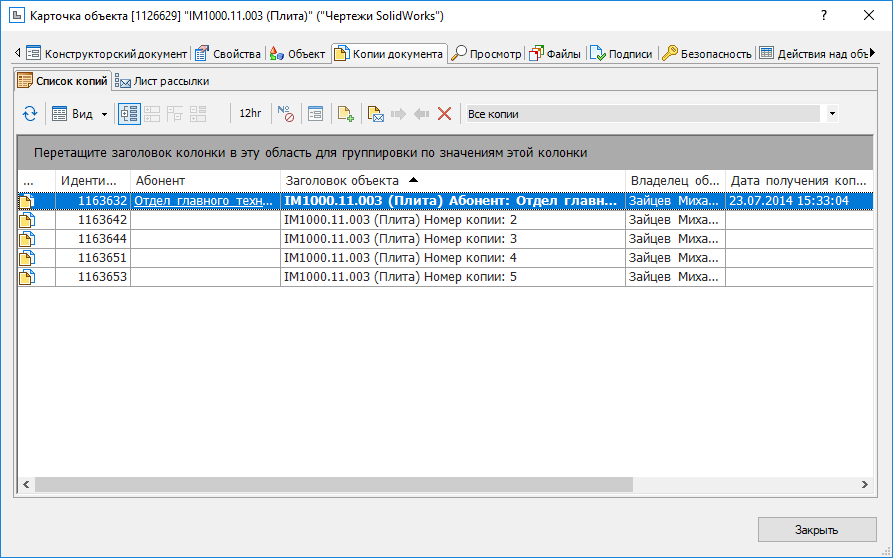Click the document icon for row 1163653
Screen dimensions: 893x558
[x=27, y=277]
